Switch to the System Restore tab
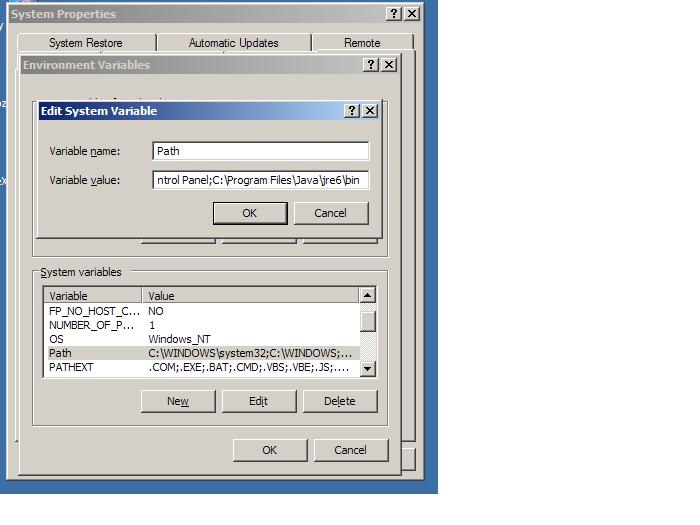Screen dimensions: 700x525 (x=86, y=43)
